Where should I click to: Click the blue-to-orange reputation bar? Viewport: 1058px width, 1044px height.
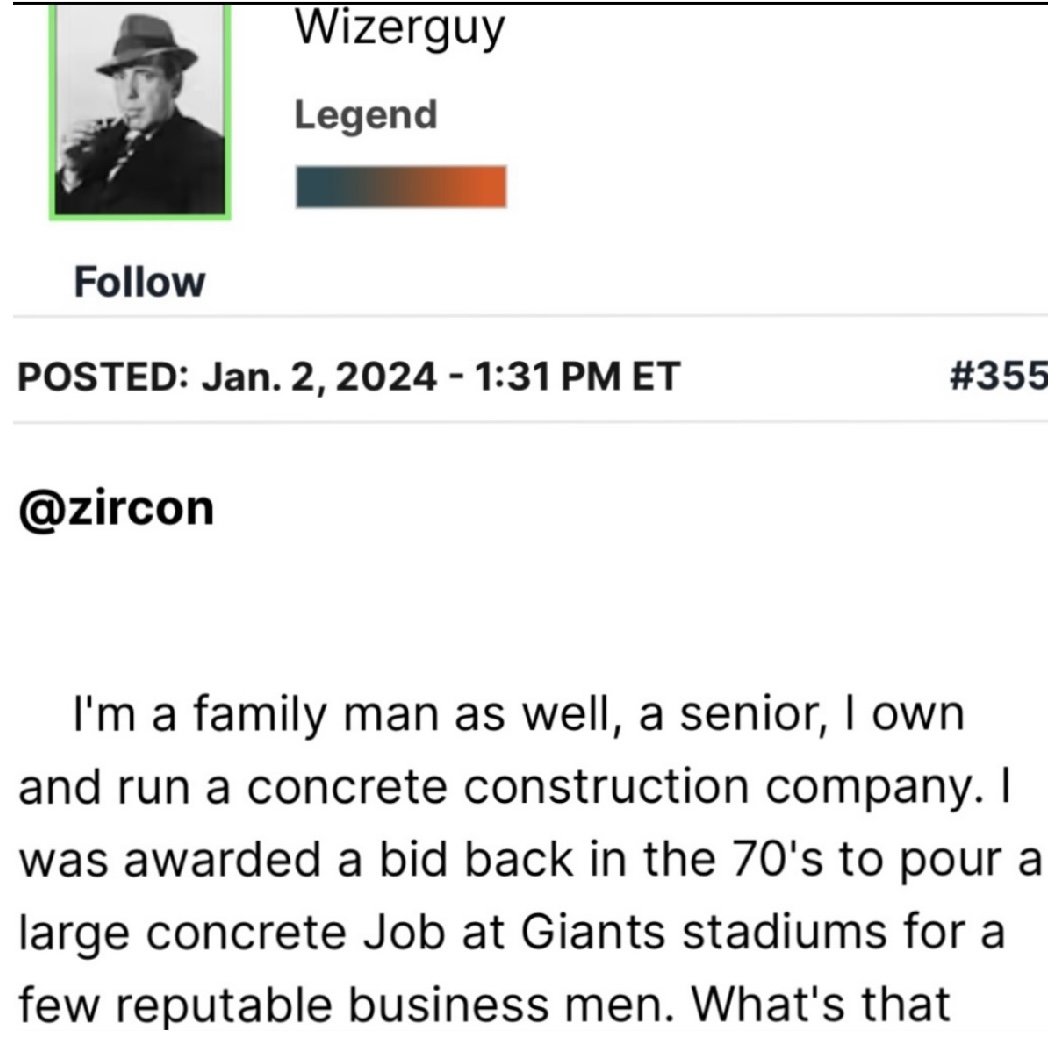pyautogui.click(x=400, y=187)
